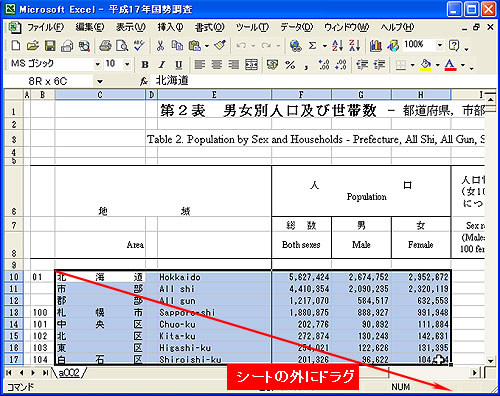
Task: Open the データ(D) menu
Action: tap(296, 27)
